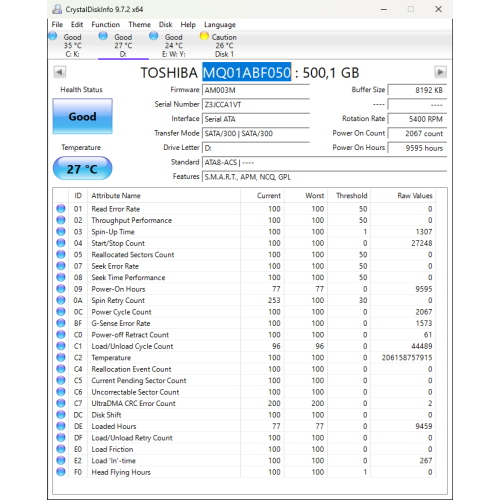Open the File menu

coord(57,25)
